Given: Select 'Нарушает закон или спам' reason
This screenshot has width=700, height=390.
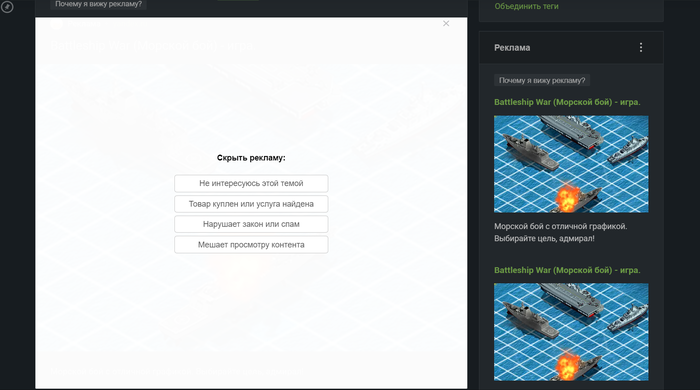Looking at the screenshot, I should 251,224.
